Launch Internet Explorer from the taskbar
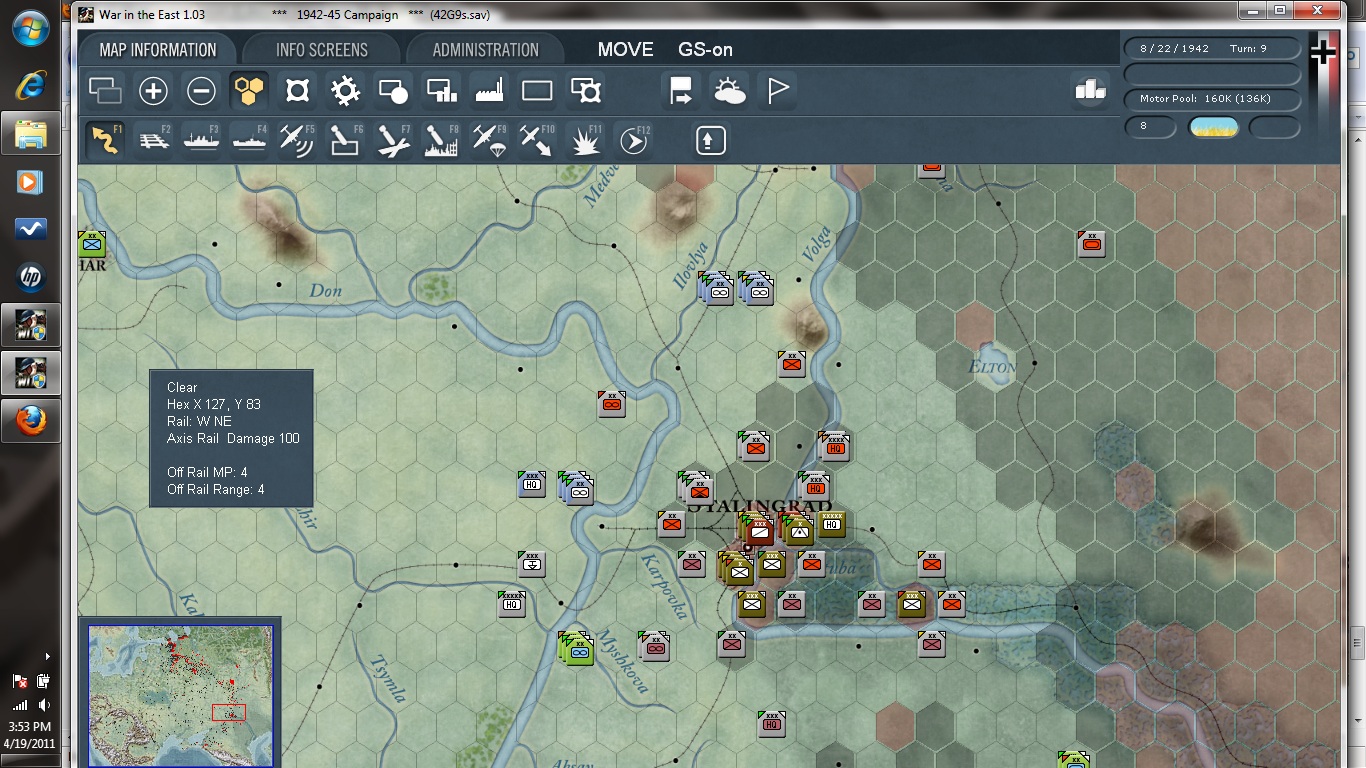Screen dimensions: 1366x768 pos(31,85)
